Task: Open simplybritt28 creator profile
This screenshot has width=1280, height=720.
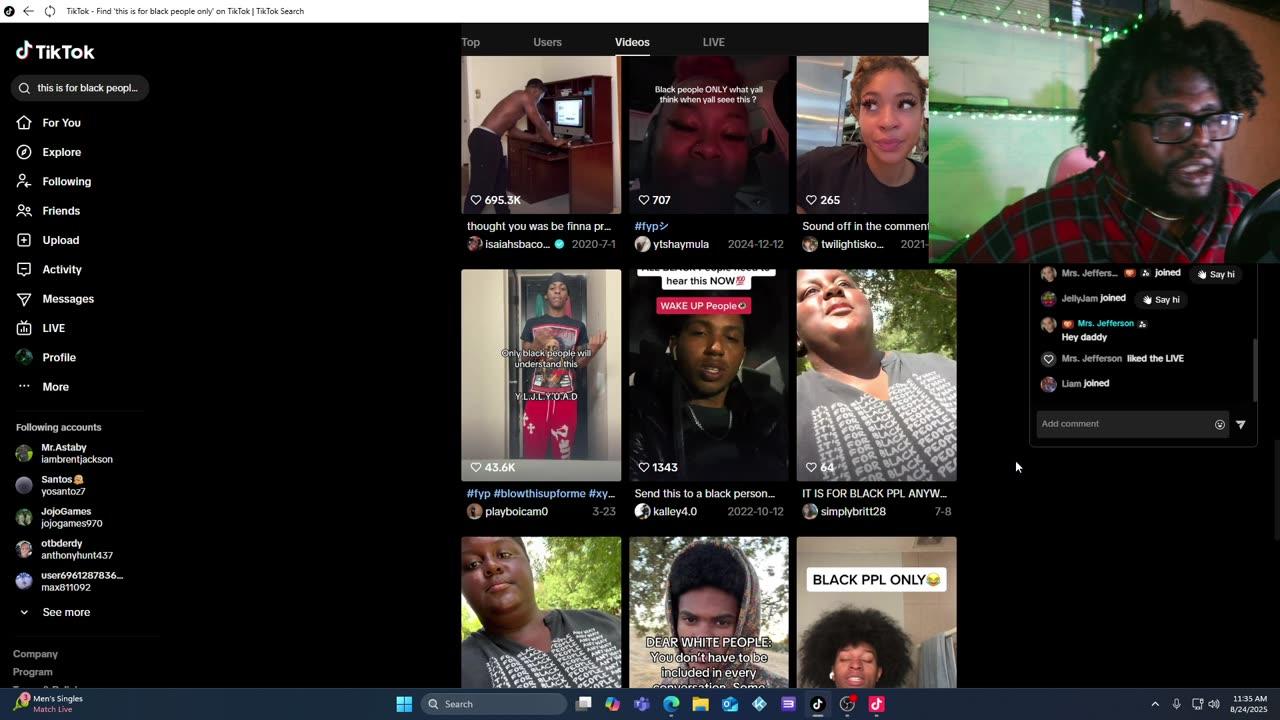Action: tap(845, 511)
